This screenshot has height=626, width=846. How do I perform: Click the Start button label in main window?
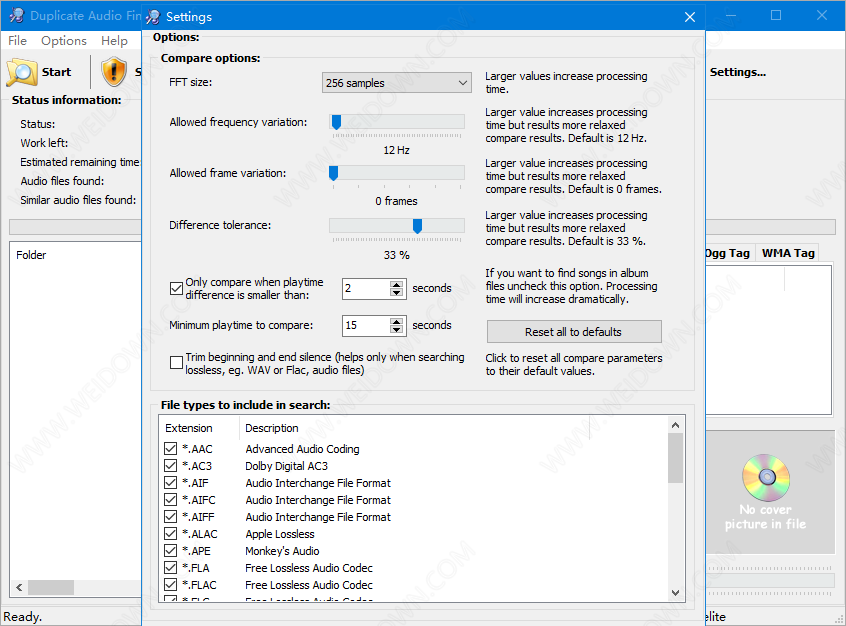pos(57,72)
